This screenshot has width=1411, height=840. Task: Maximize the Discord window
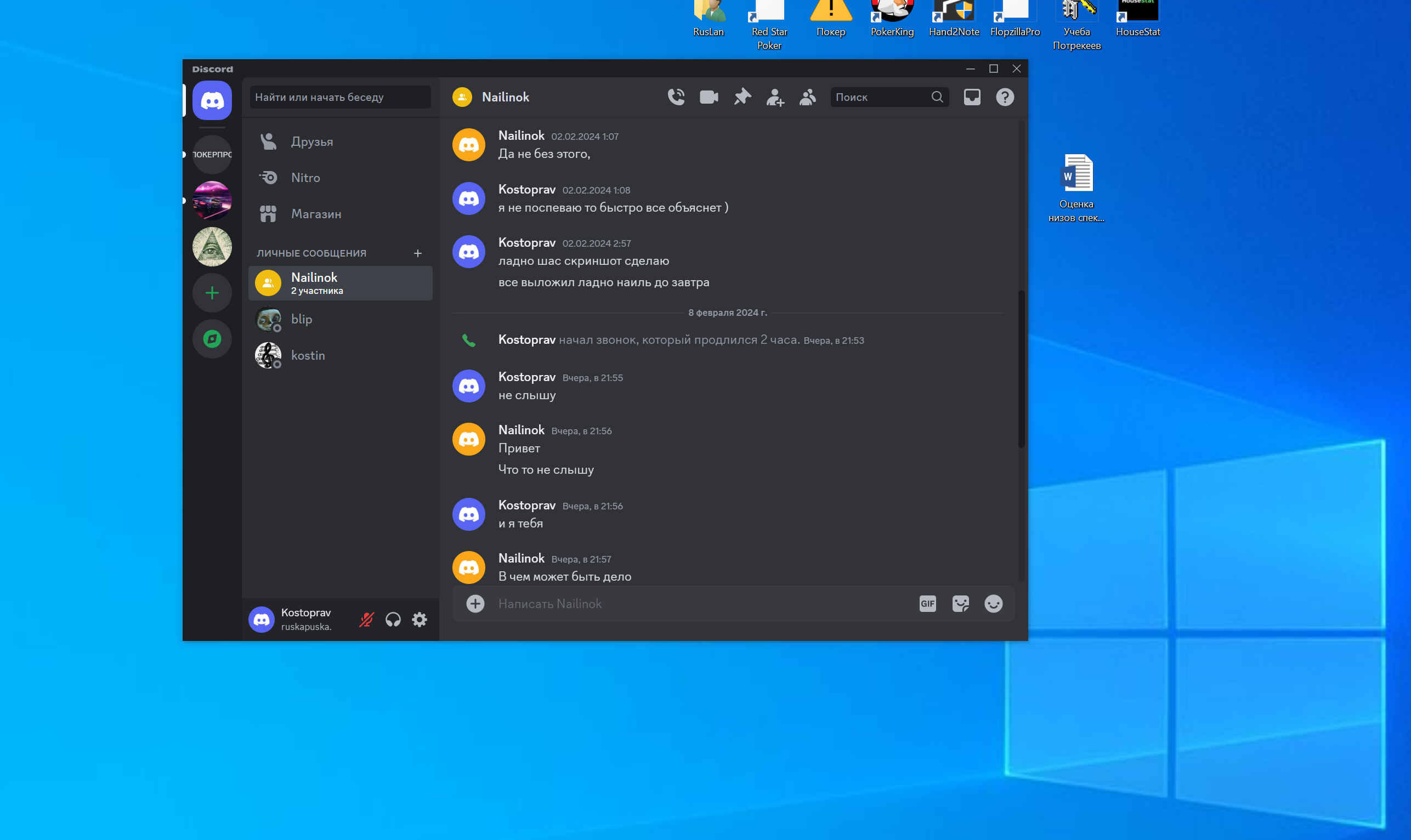coord(993,69)
